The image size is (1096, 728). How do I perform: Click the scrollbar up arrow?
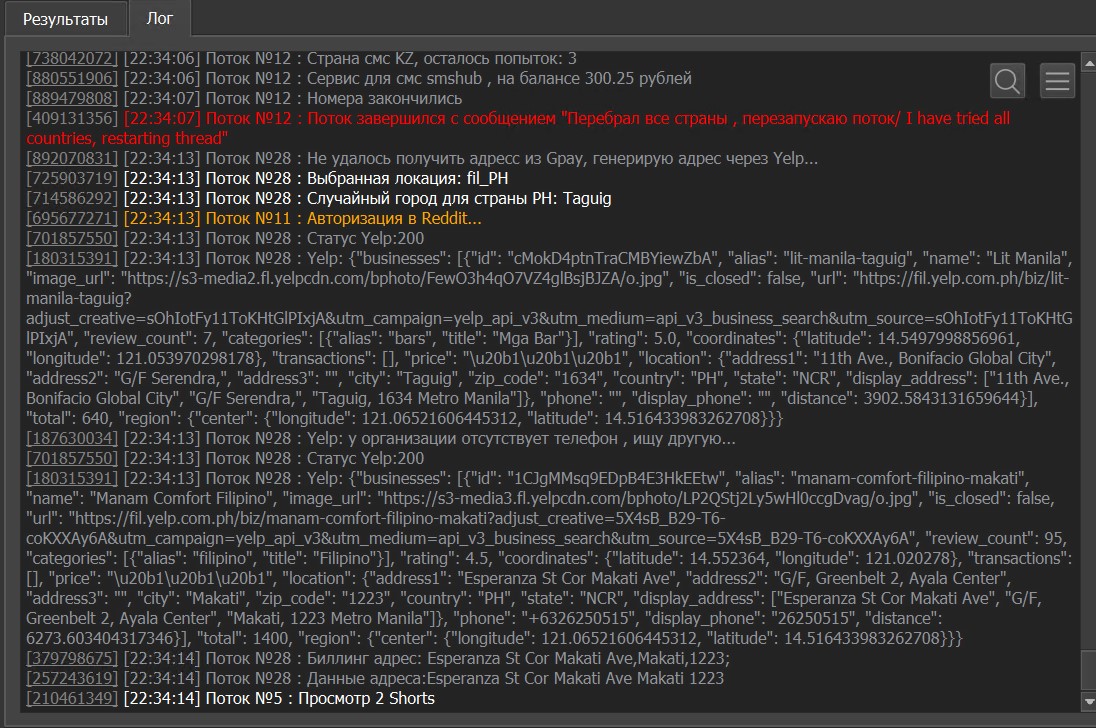[1088, 64]
